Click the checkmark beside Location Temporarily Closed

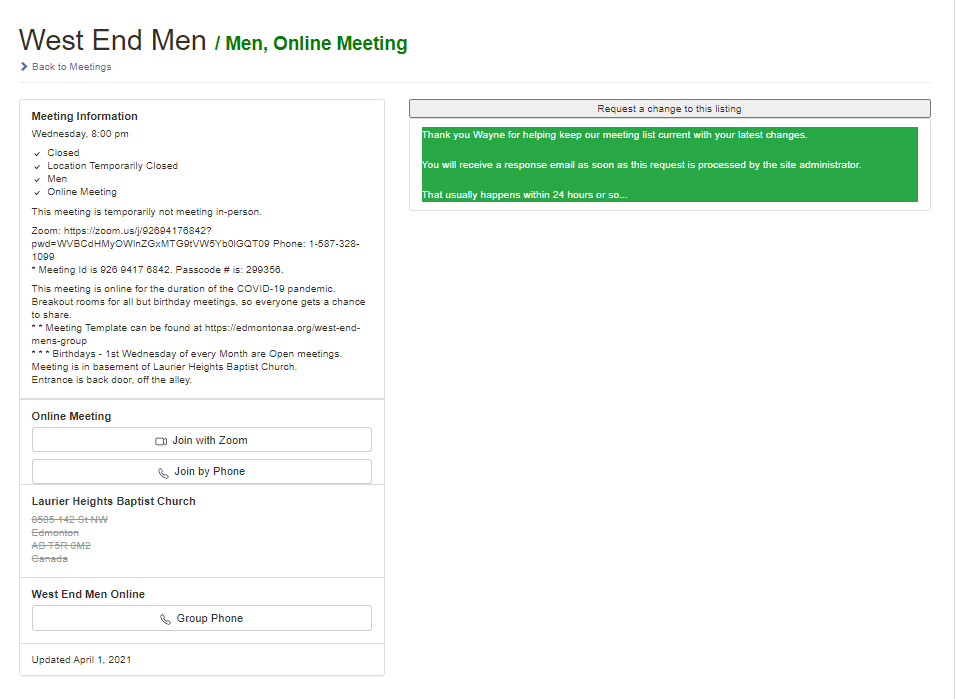[x=37, y=165]
